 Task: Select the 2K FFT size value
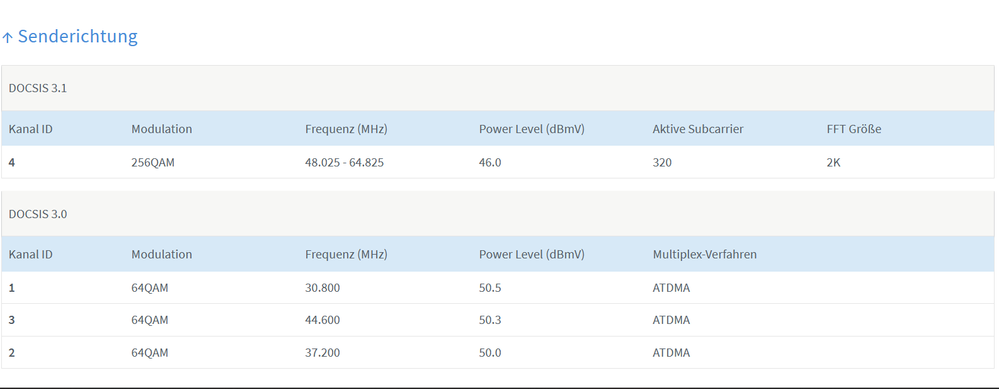834,162
